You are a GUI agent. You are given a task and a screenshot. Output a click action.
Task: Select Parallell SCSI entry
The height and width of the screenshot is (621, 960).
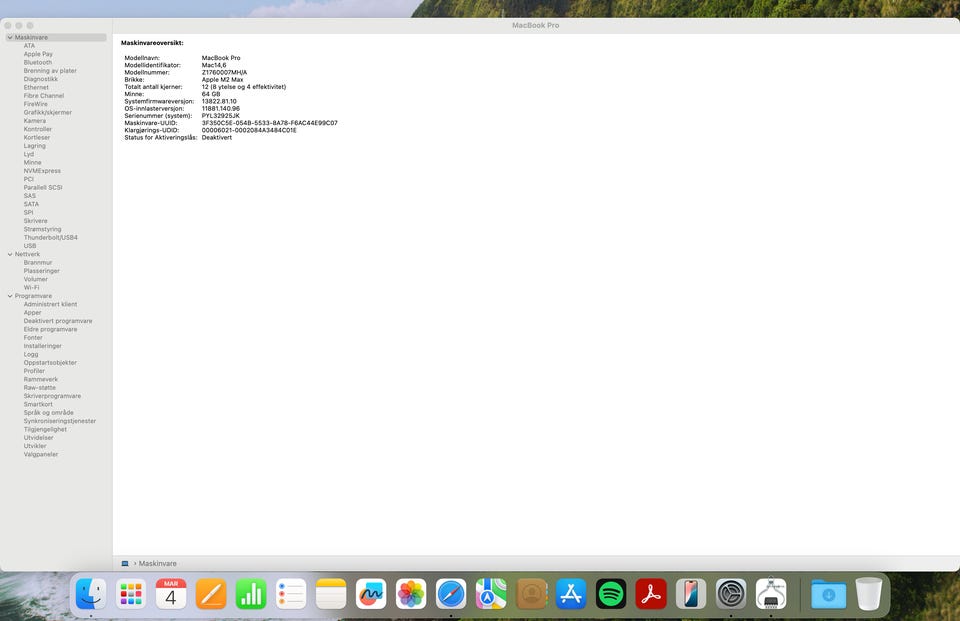coord(43,187)
